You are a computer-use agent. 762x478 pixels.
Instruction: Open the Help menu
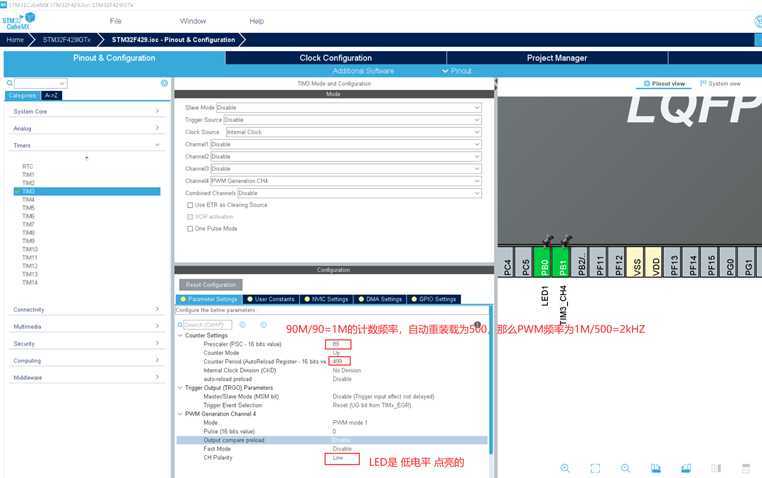(257, 21)
